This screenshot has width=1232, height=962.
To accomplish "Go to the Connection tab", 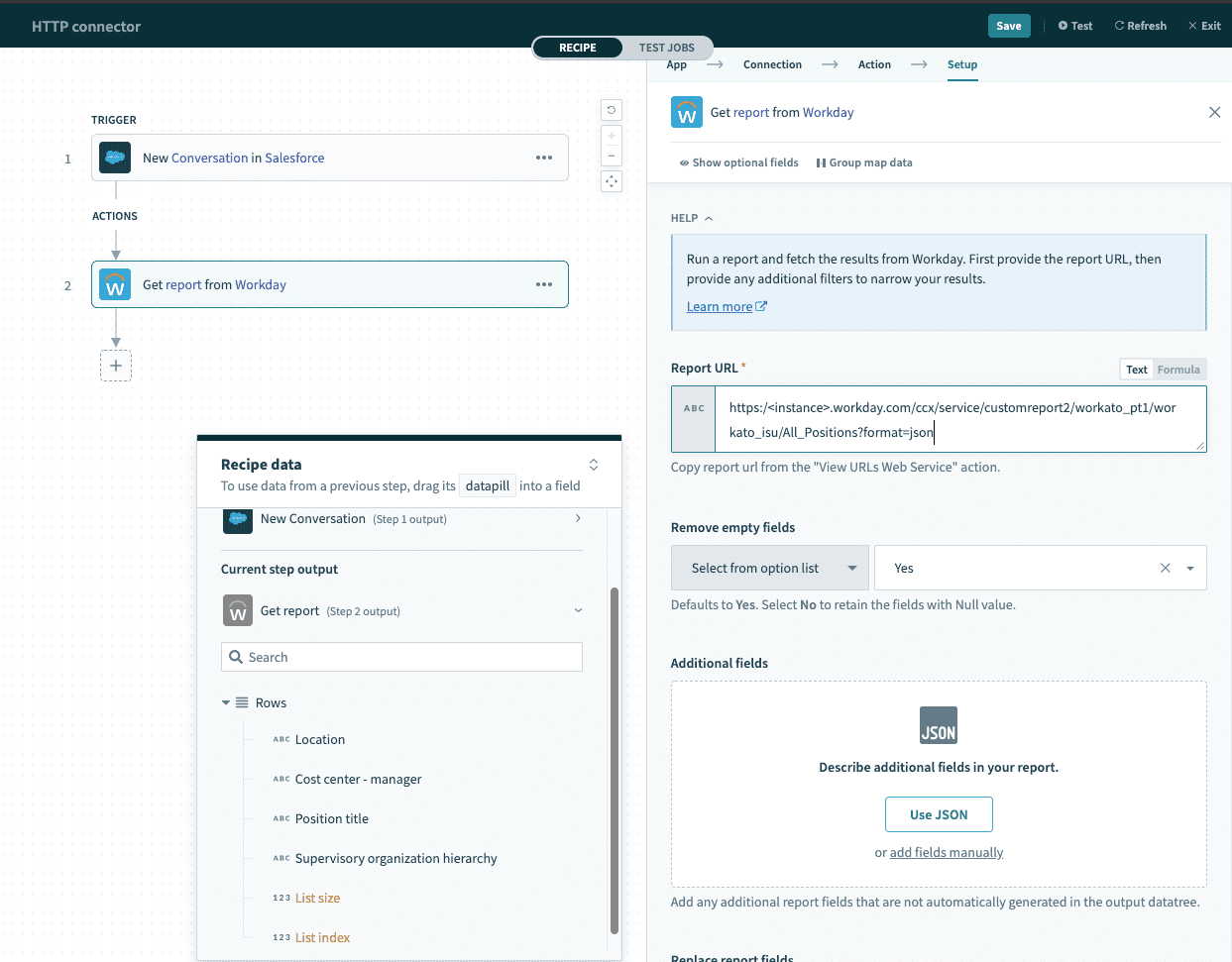I will pos(772,64).
